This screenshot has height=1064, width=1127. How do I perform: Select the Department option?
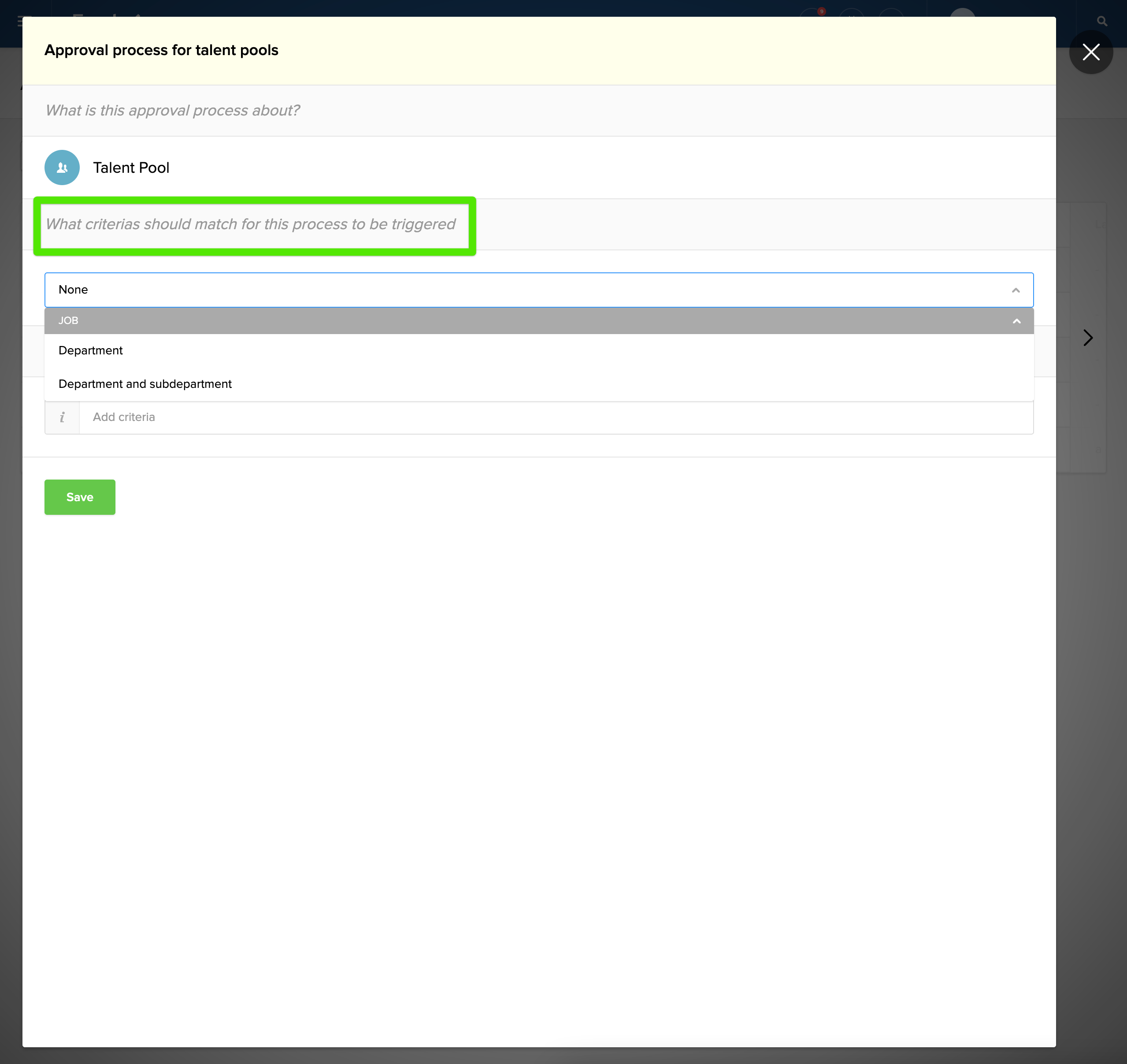(x=91, y=350)
